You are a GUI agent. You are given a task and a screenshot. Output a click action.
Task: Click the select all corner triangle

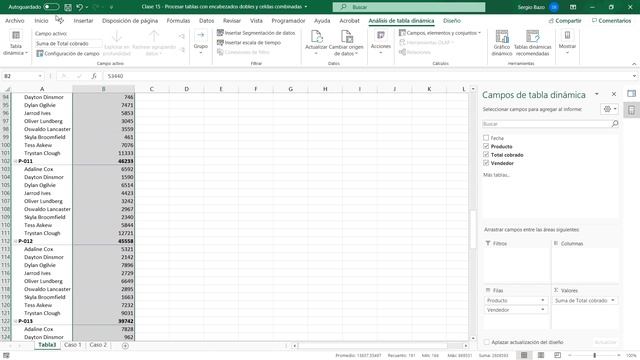tap(7, 89)
